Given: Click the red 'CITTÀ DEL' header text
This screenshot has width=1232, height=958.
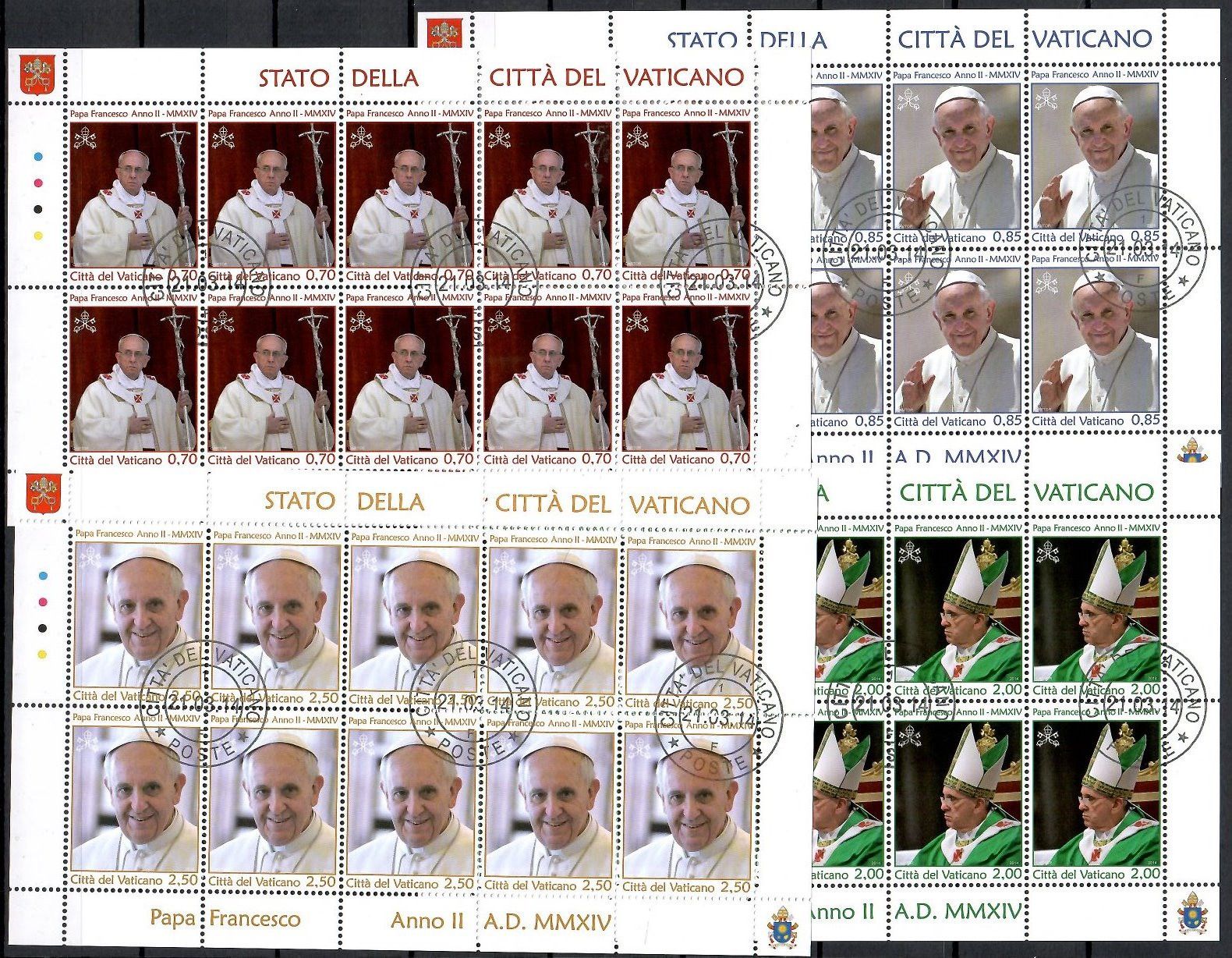Looking at the screenshot, I should tap(547, 76).
